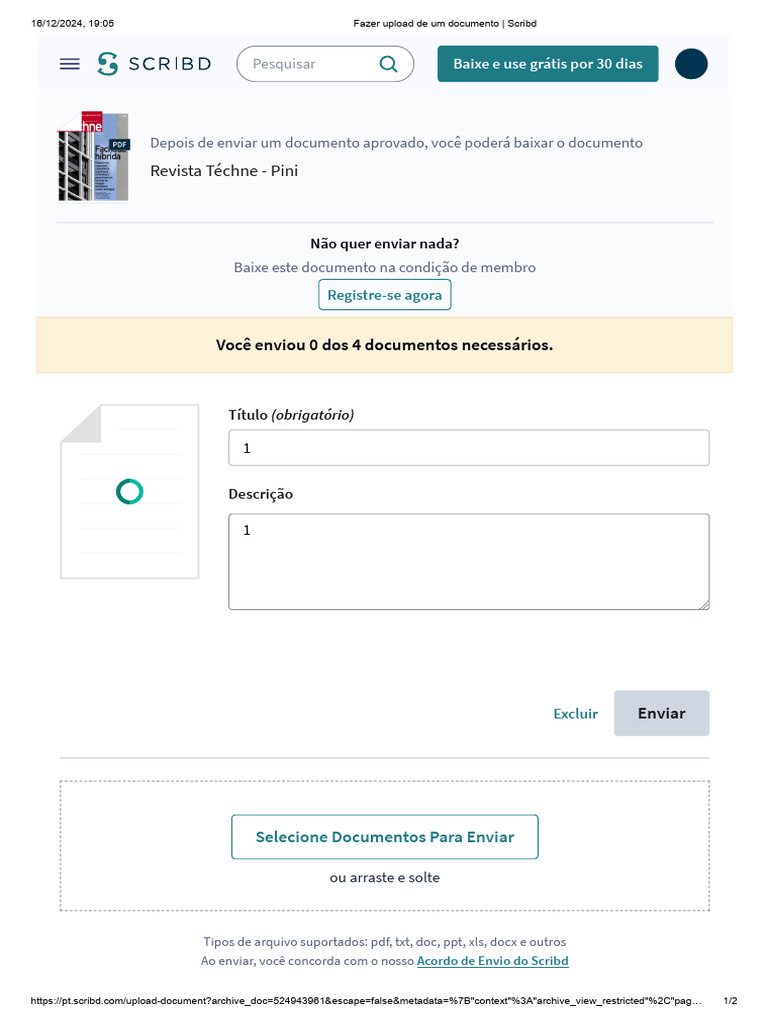Click the 'ou arraste e solte' drop zone

click(x=385, y=878)
